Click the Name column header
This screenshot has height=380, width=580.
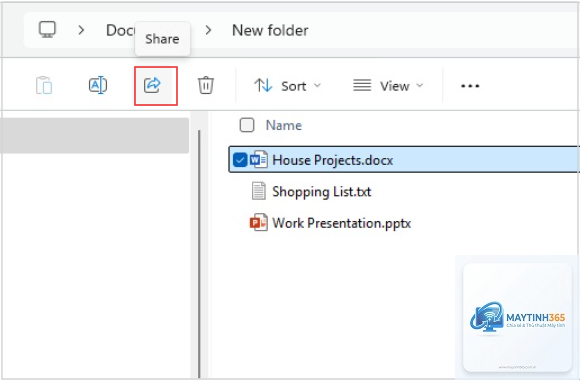coord(284,125)
